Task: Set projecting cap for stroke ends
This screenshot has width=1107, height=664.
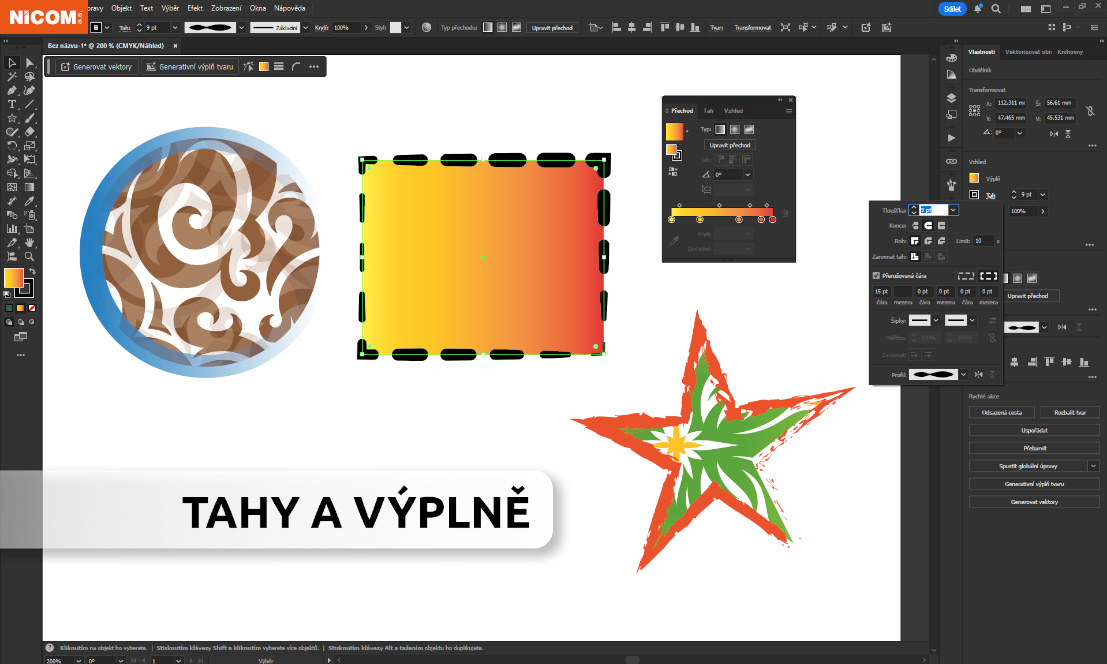Action: [942, 226]
